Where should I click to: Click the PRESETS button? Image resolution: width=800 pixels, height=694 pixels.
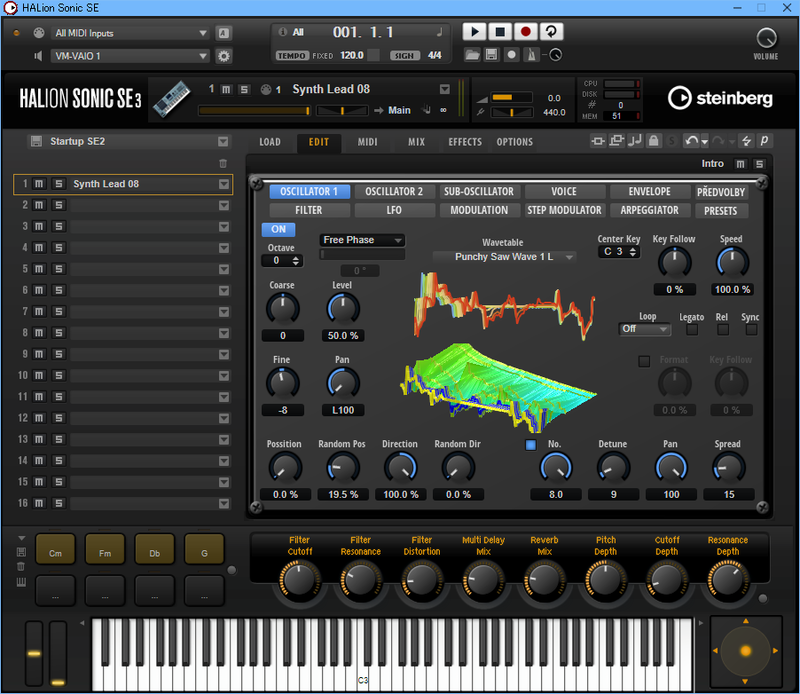pos(720,211)
